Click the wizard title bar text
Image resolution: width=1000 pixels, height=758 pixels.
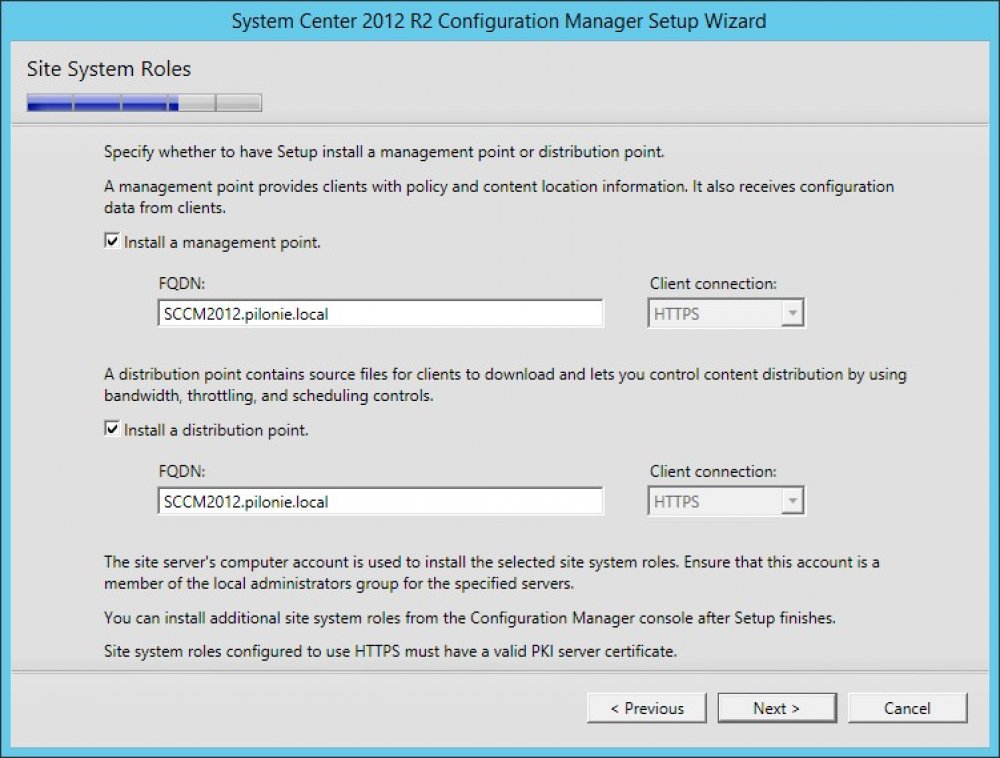point(499,21)
